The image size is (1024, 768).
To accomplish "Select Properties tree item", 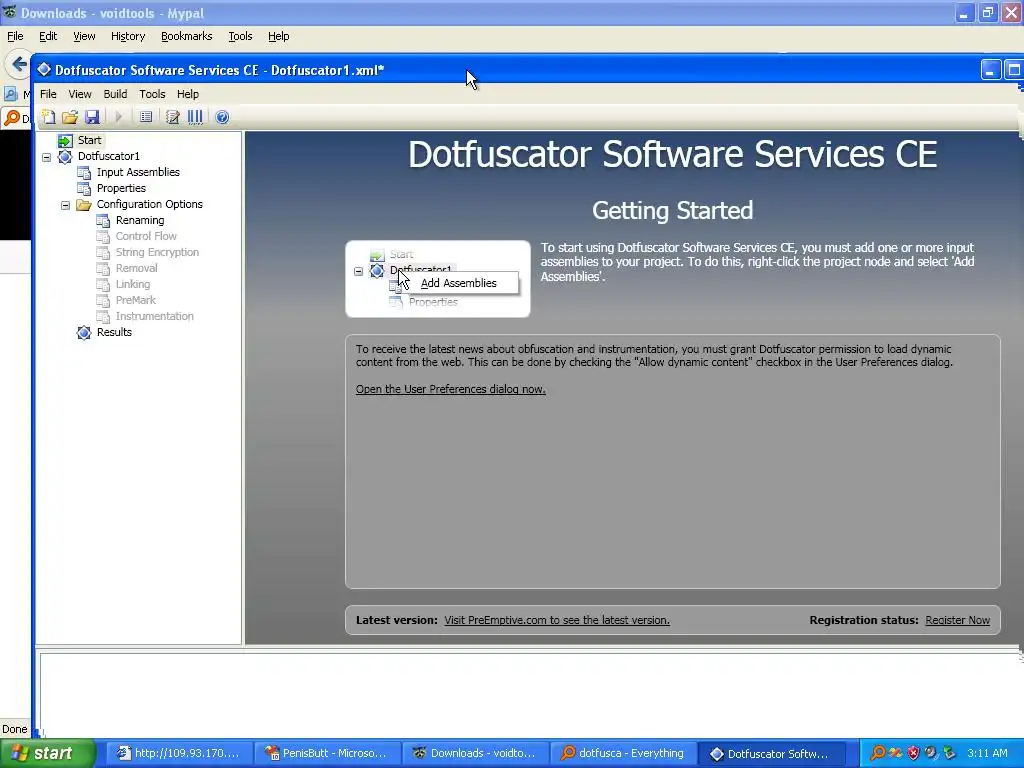I will point(121,188).
